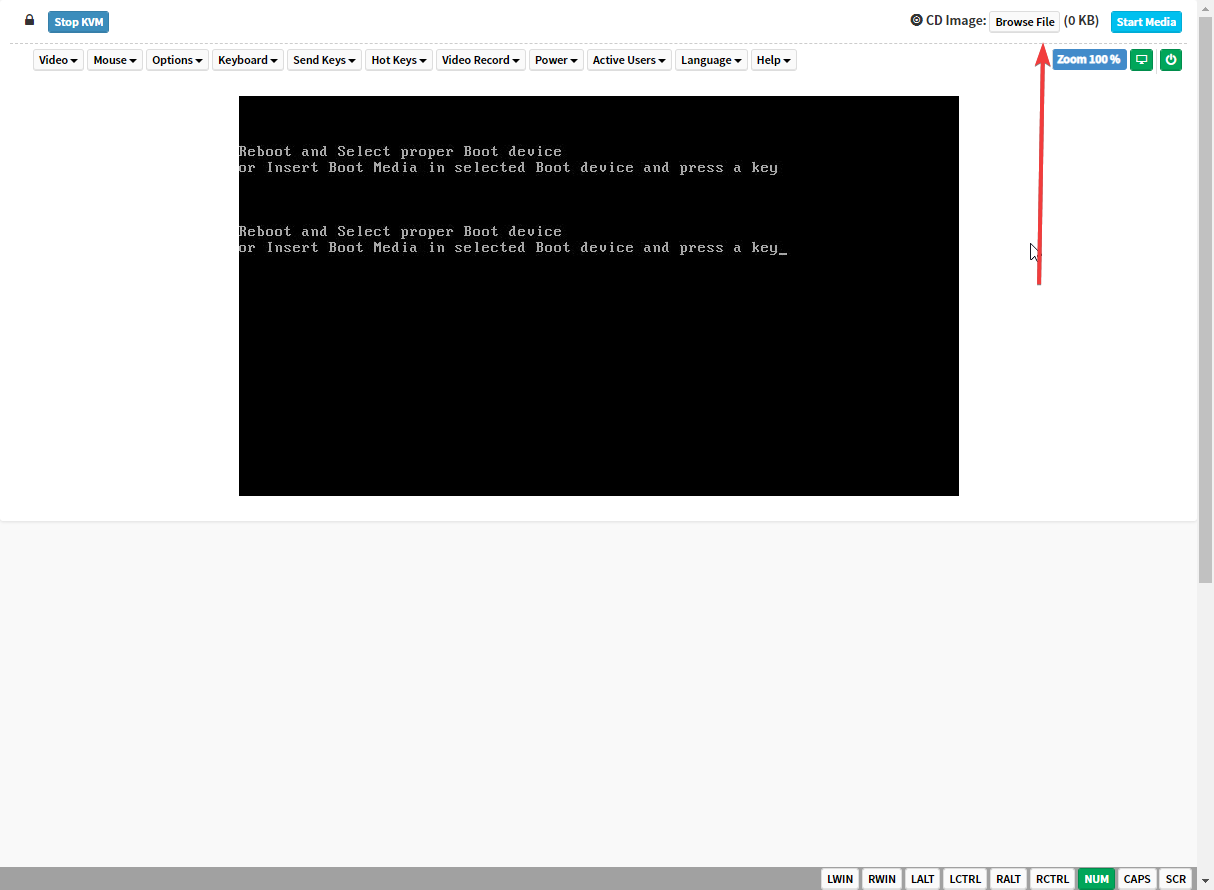Expand the Send Keys dropdown

point(325,60)
